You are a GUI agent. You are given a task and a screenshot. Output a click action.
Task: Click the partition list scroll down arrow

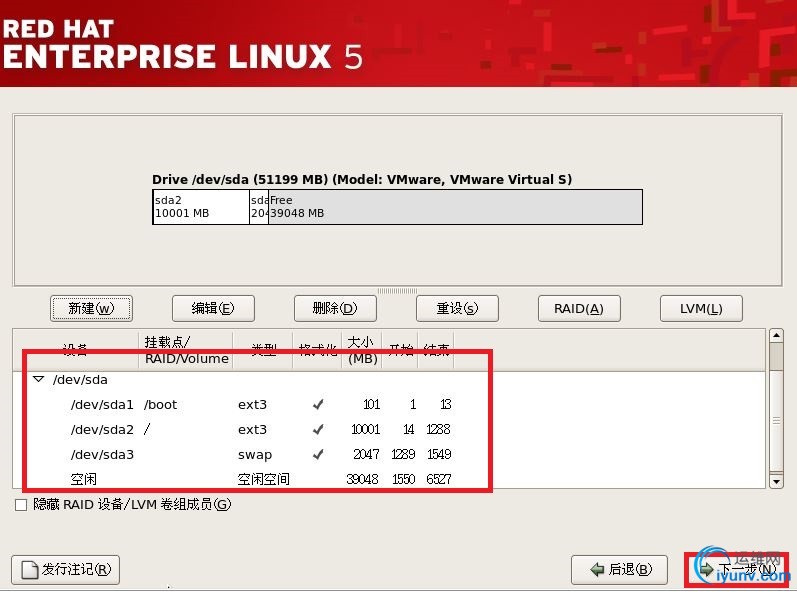click(x=776, y=481)
